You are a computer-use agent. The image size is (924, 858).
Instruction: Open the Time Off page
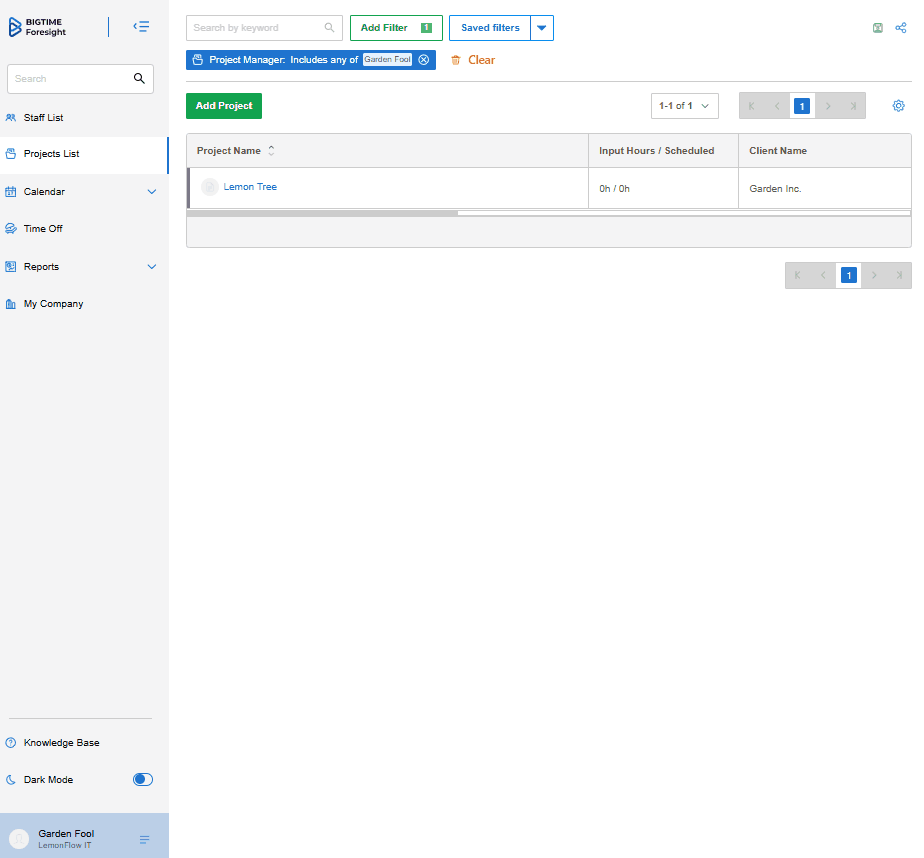click(x=43, y=229)
